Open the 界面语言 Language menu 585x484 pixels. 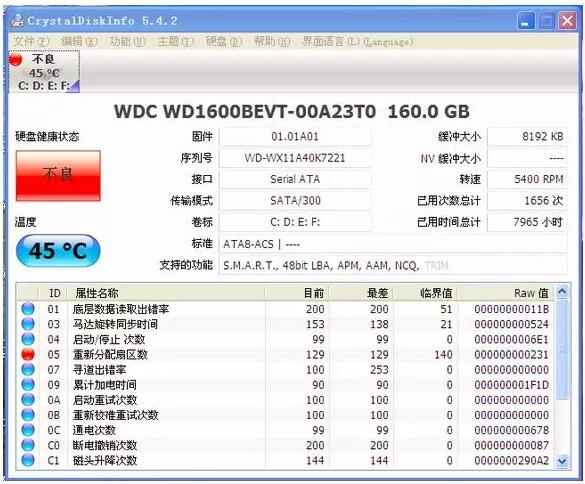pyautogui.click(x=358, y=41)
